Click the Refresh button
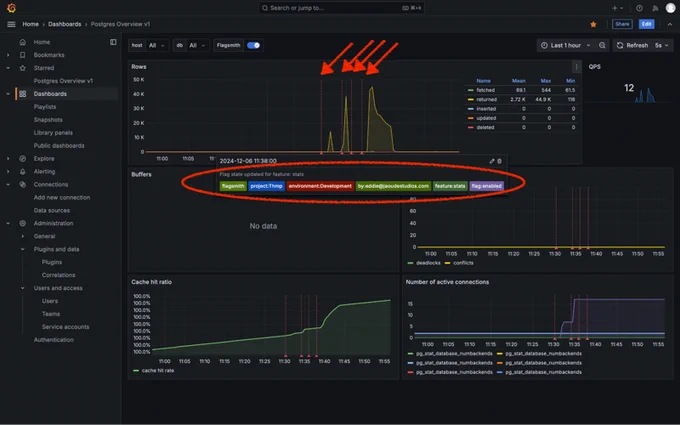Screen dimensions: 680x425 coord(632,45)
